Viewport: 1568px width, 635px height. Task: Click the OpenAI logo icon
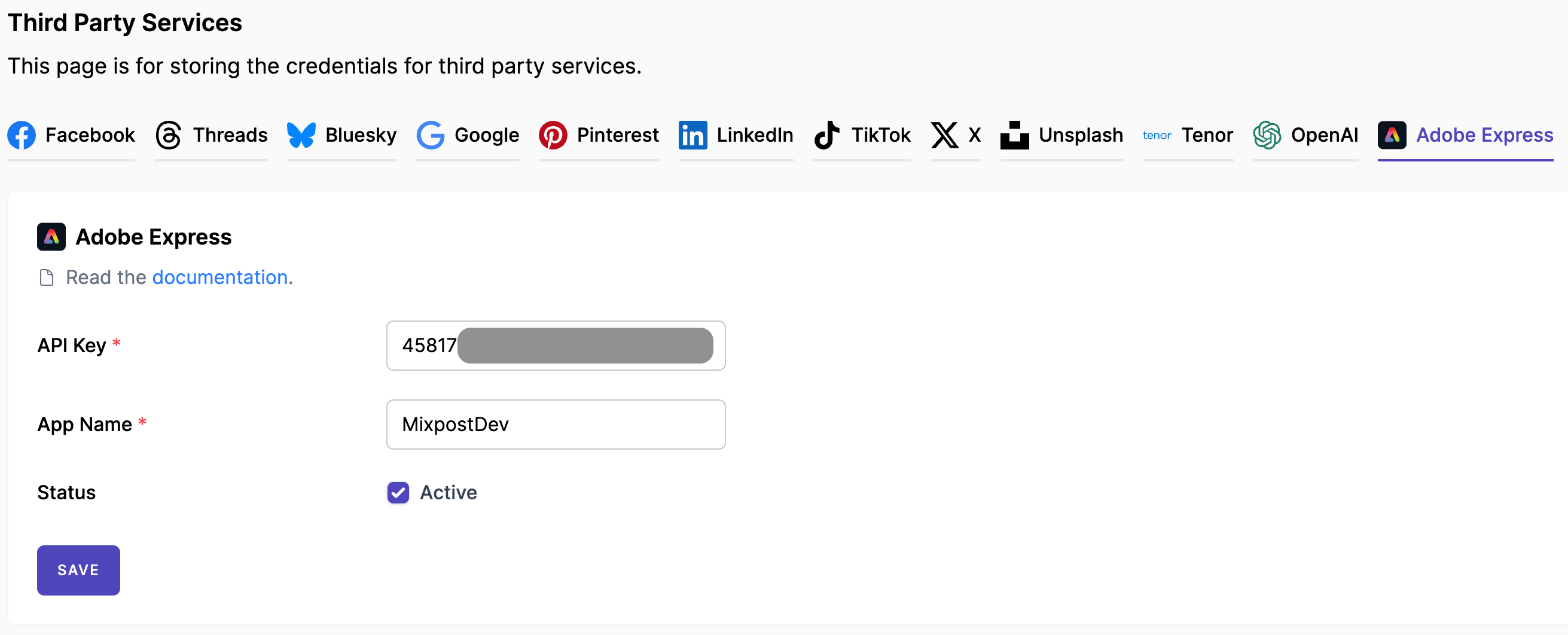[x=1267, y=135]
